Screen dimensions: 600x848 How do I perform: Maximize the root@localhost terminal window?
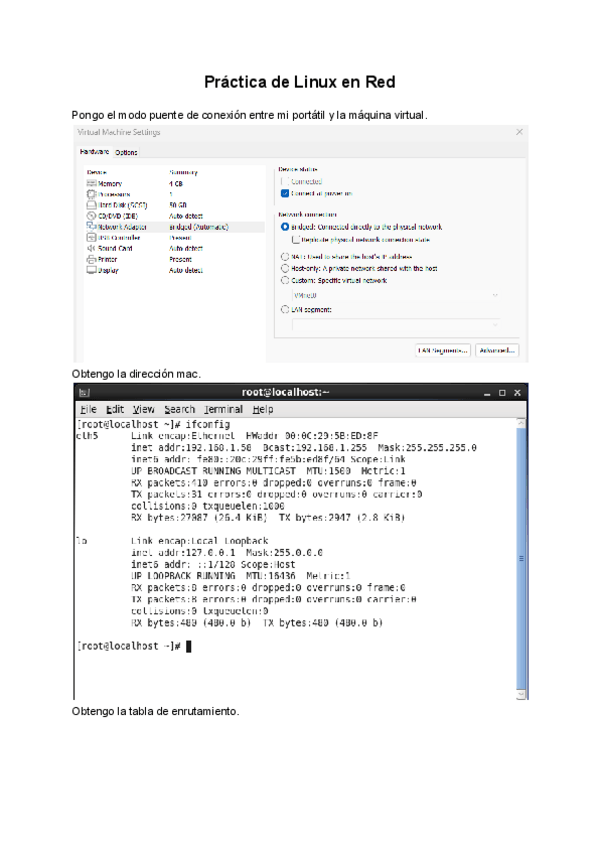tap(502, 393)
